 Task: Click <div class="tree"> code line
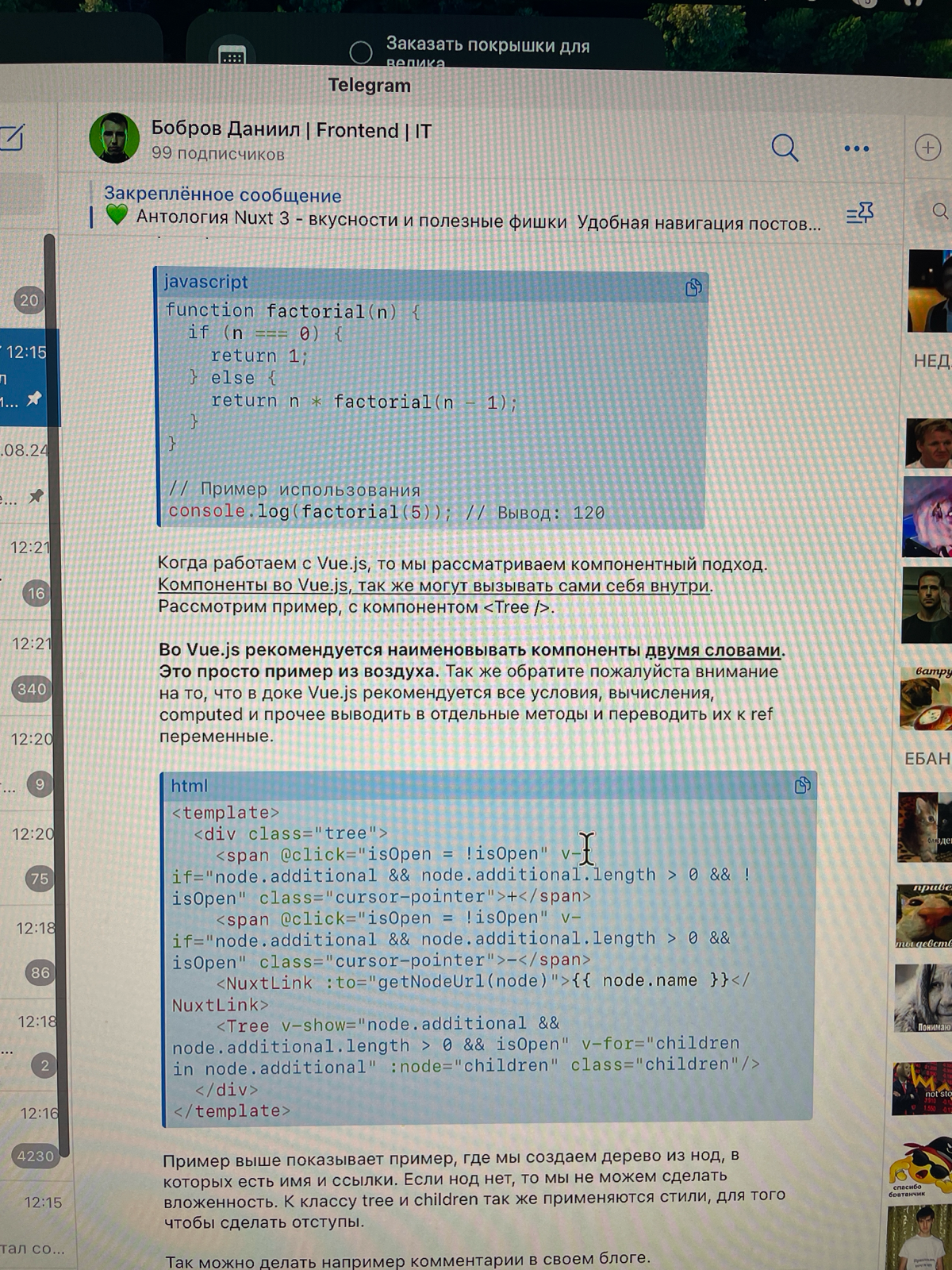coord(290,833)
